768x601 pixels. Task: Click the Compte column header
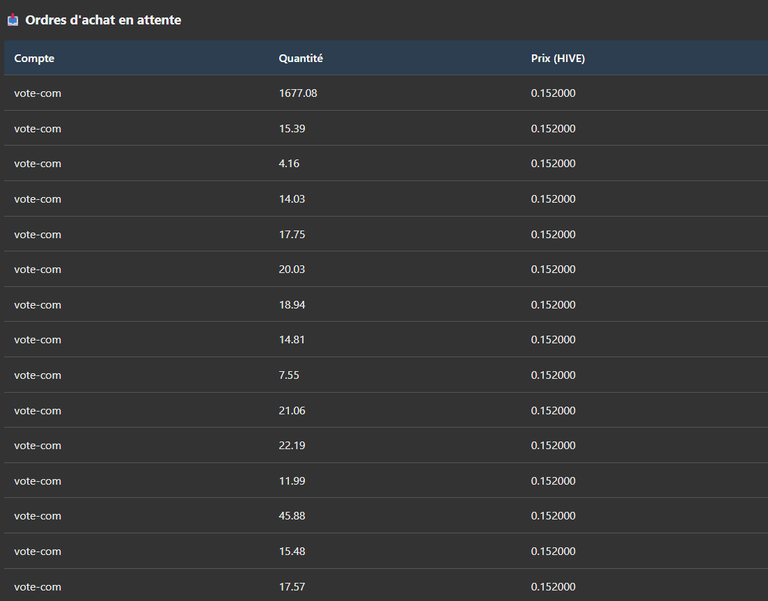tap(34, 58)
